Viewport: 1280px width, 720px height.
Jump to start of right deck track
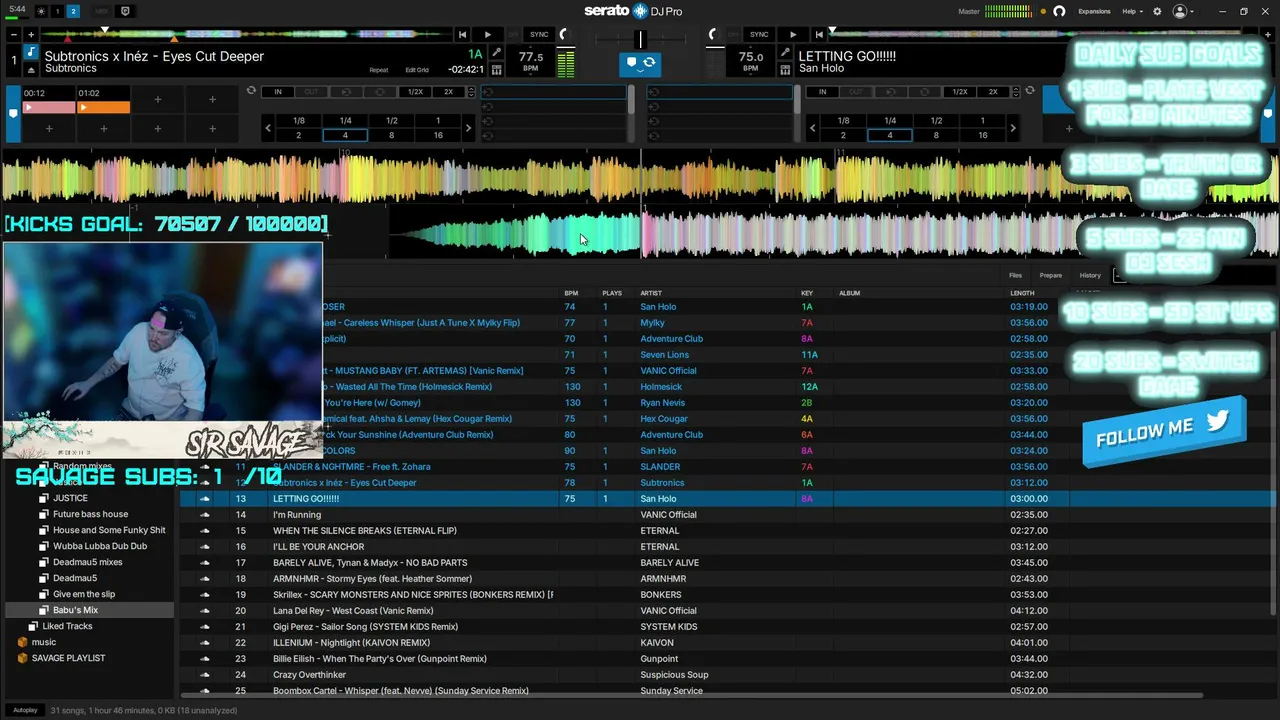(x=819, y=35)
